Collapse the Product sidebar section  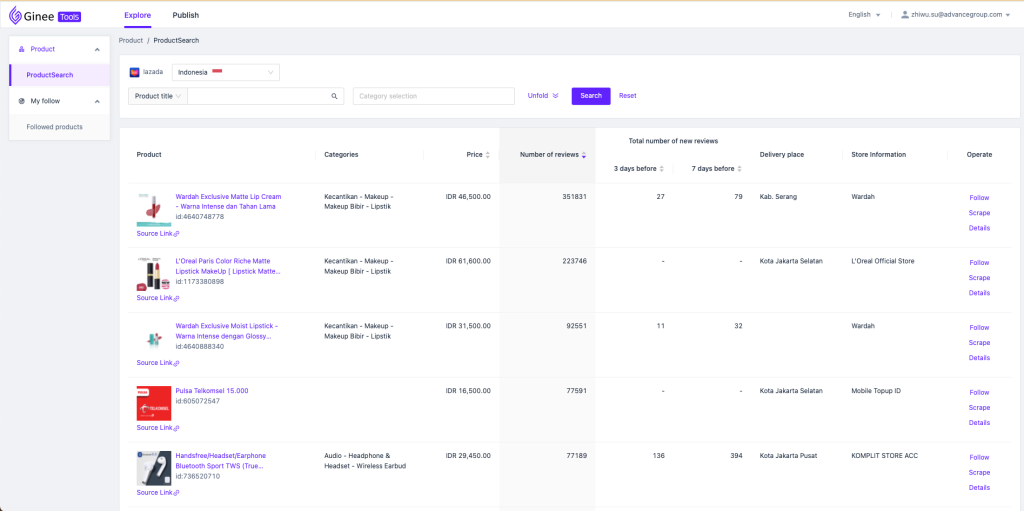[97, 50]
